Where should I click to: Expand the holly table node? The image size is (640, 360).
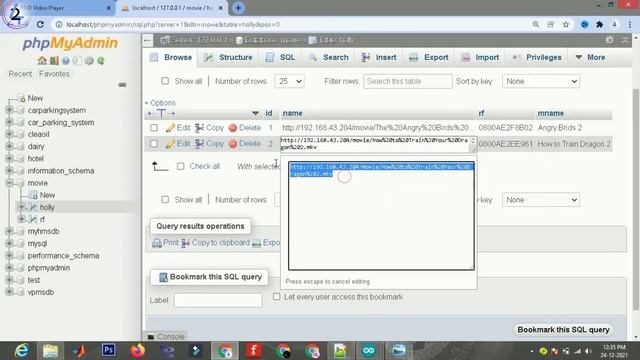click(21, 207)
